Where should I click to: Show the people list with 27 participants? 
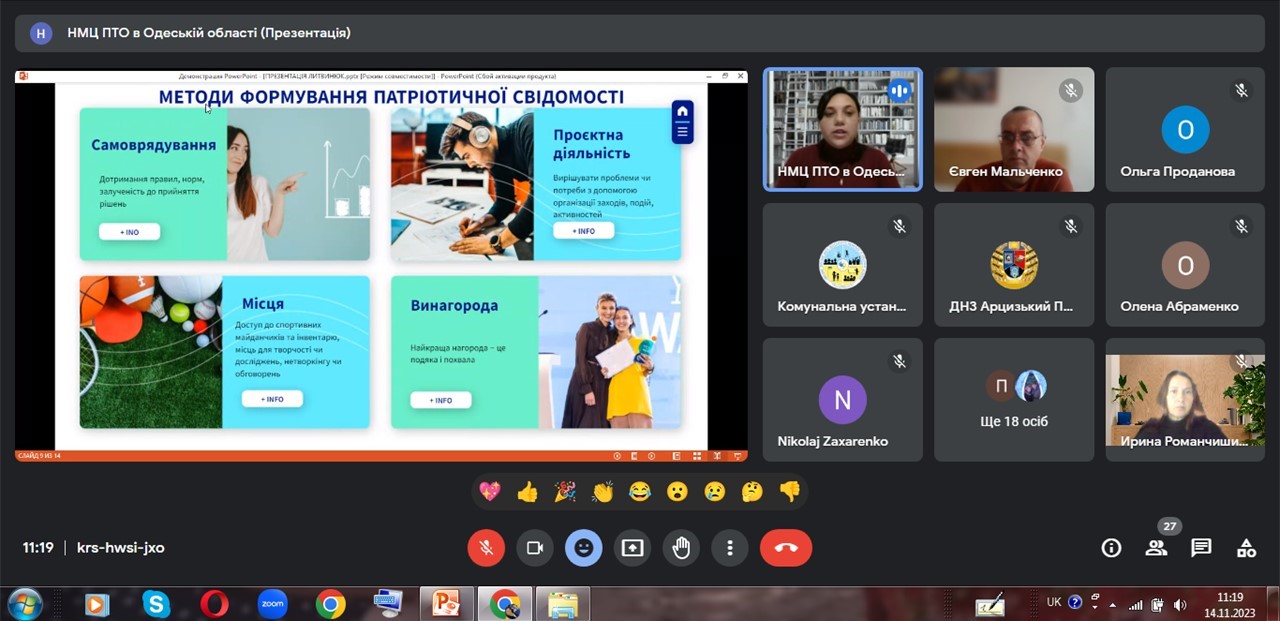[1156, 548]
